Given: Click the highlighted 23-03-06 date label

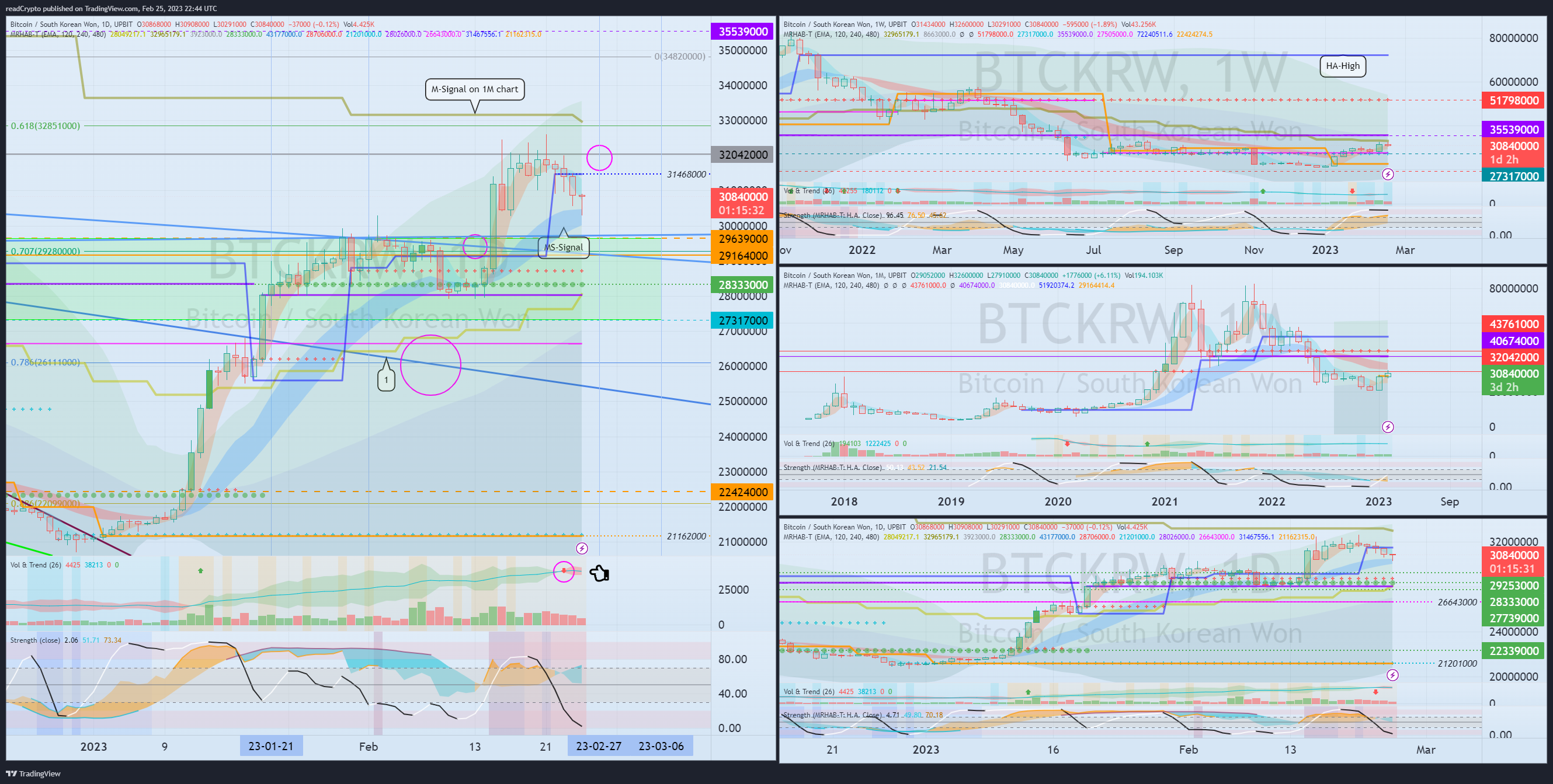Looking at the screenshot, I should coord(661,746).
